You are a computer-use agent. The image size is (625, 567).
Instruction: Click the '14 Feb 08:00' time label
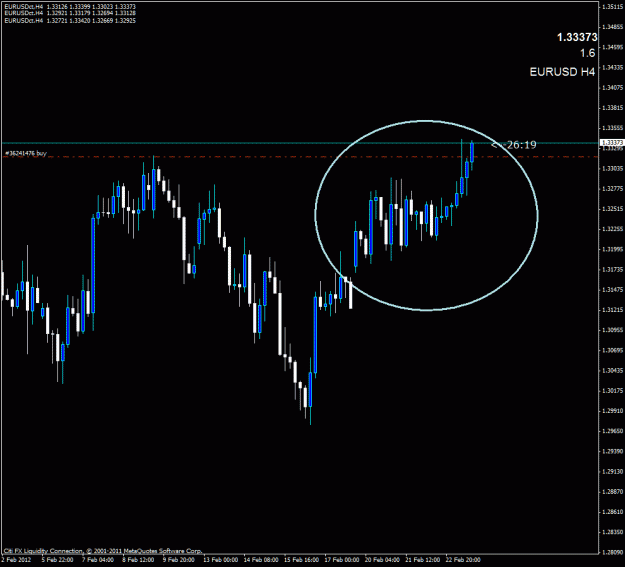pyautogui.click(x=261, y=560)
